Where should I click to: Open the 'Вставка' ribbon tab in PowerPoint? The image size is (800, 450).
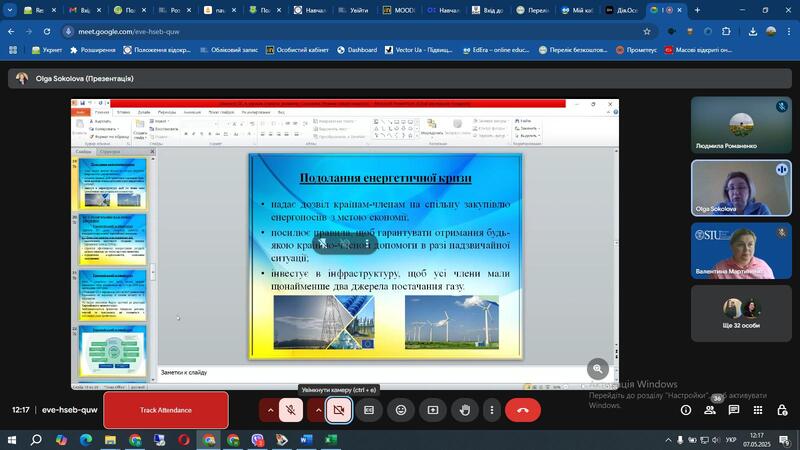[123, 112]
